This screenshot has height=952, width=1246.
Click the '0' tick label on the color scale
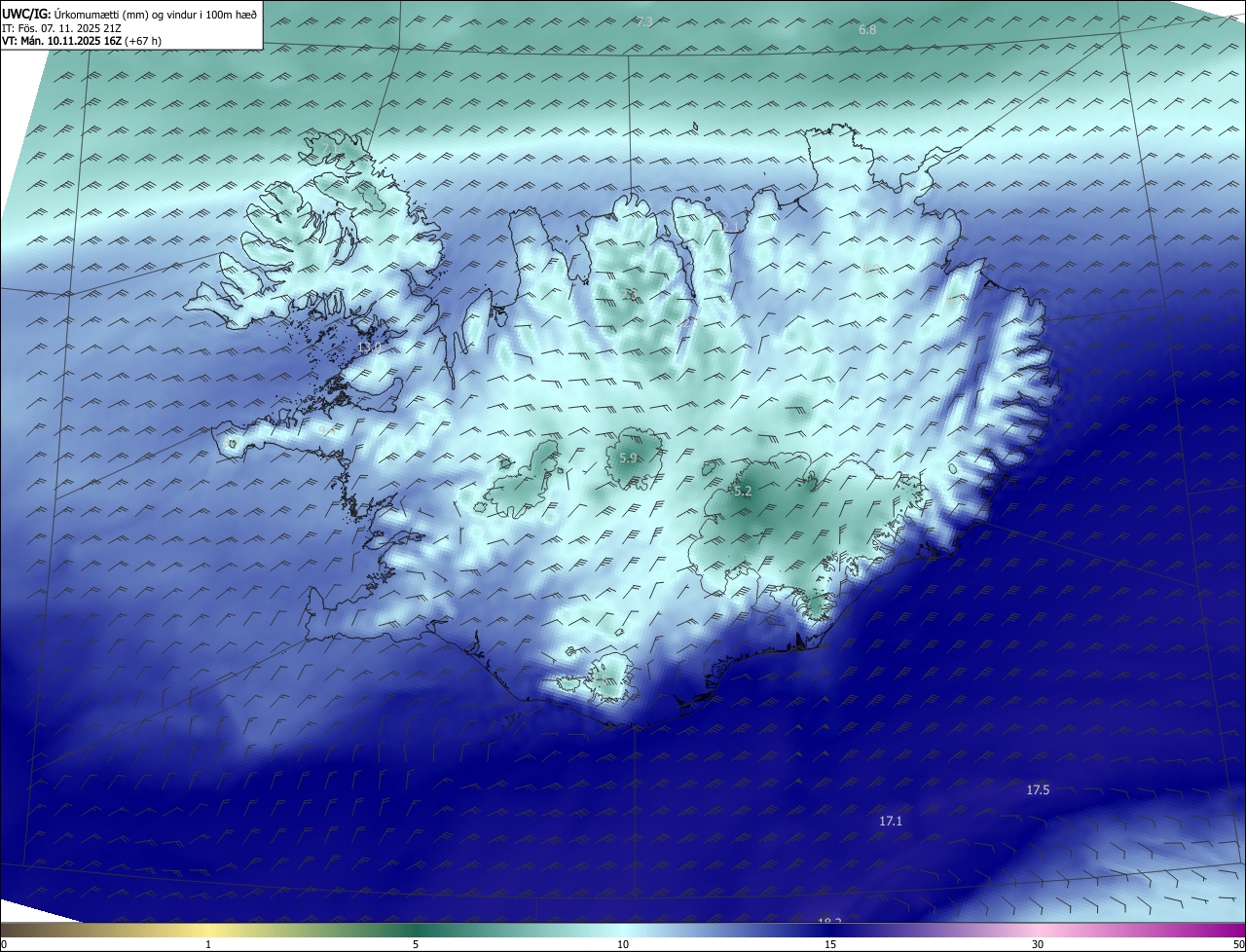pyautogui.click(x=4, y=944)
